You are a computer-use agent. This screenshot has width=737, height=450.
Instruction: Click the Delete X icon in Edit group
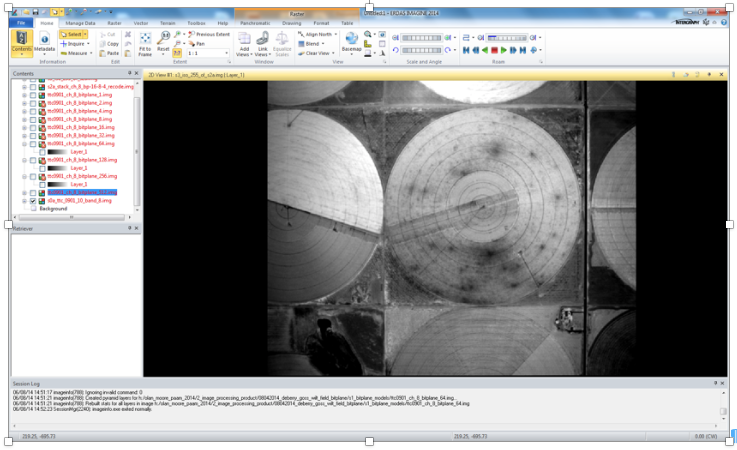(127, 34)
